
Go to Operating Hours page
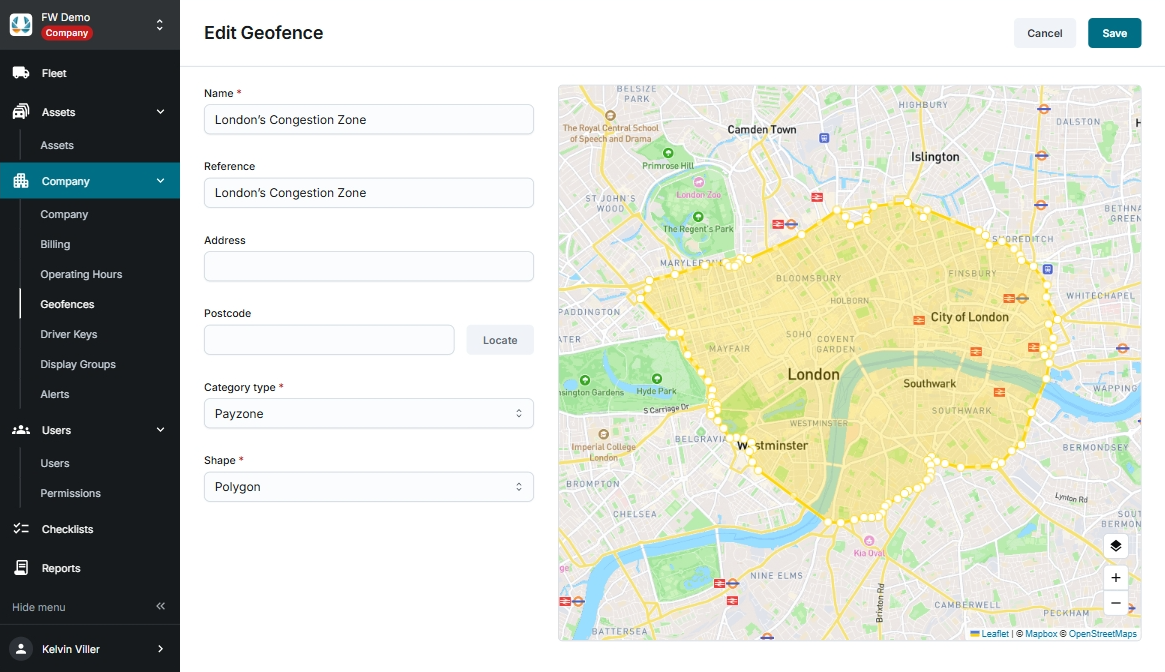pyautogui.click(x=81, y=274)
